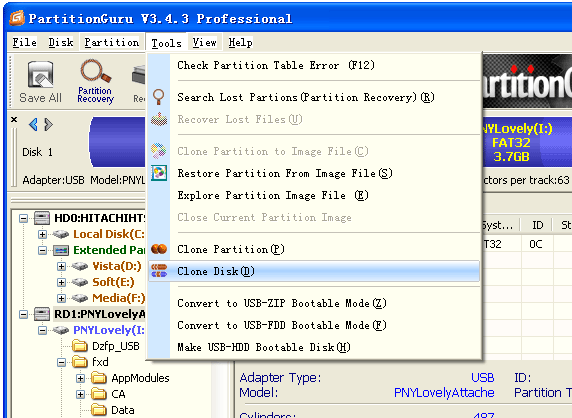
Task: Open the Partition Recovery toolbar icon
Action: tap(96, 72)
